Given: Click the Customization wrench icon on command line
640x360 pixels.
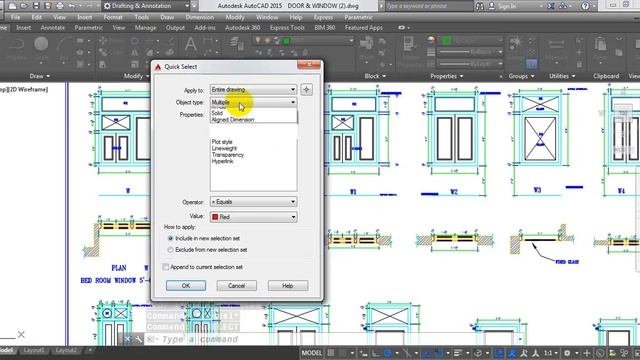Looking at the screenshot, I should pos(139,339).
